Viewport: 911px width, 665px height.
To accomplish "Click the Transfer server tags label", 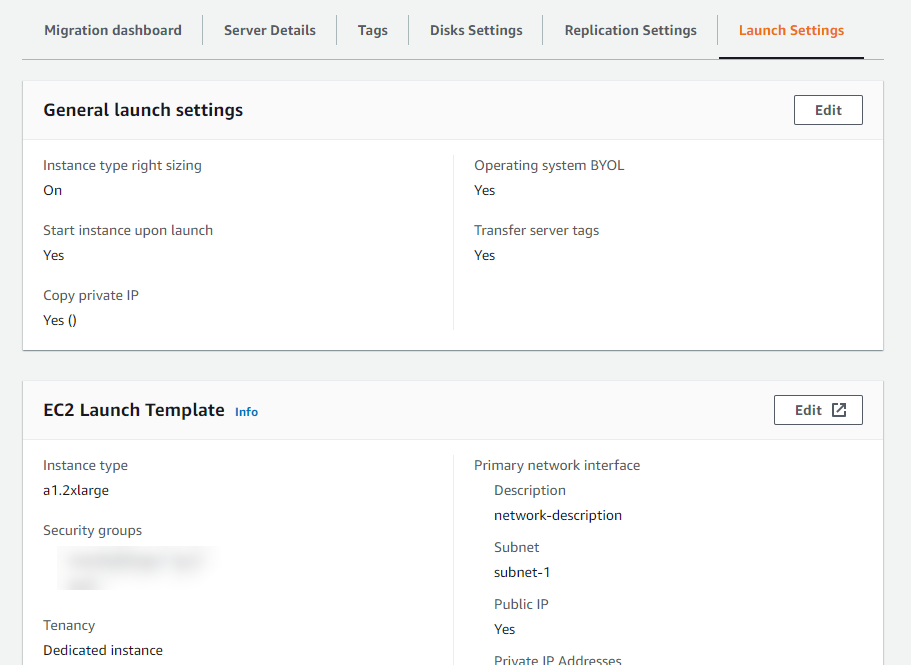I will 536,231.
